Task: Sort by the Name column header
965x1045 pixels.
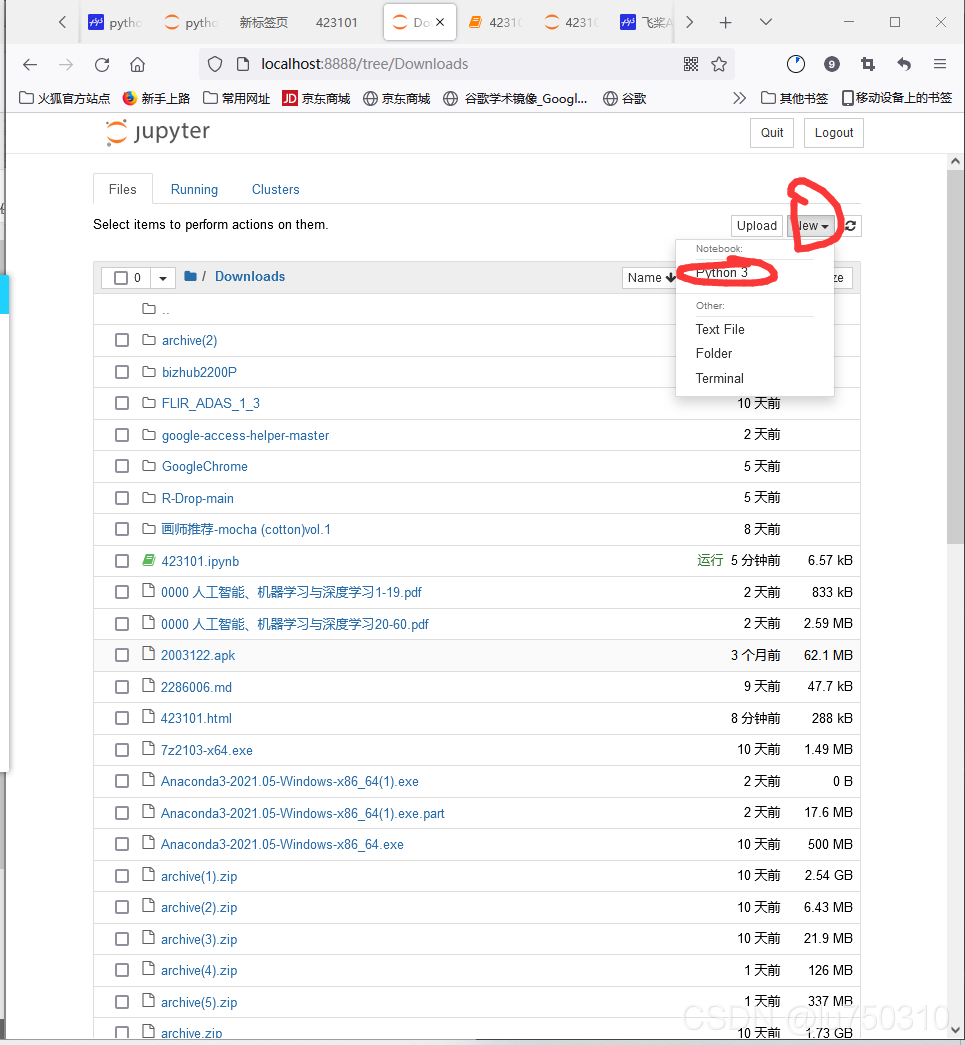Action: pos(651,278)
